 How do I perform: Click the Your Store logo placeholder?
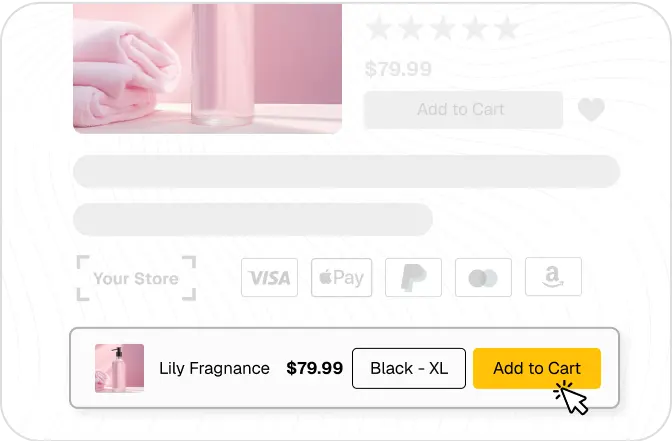coord(136,278)
